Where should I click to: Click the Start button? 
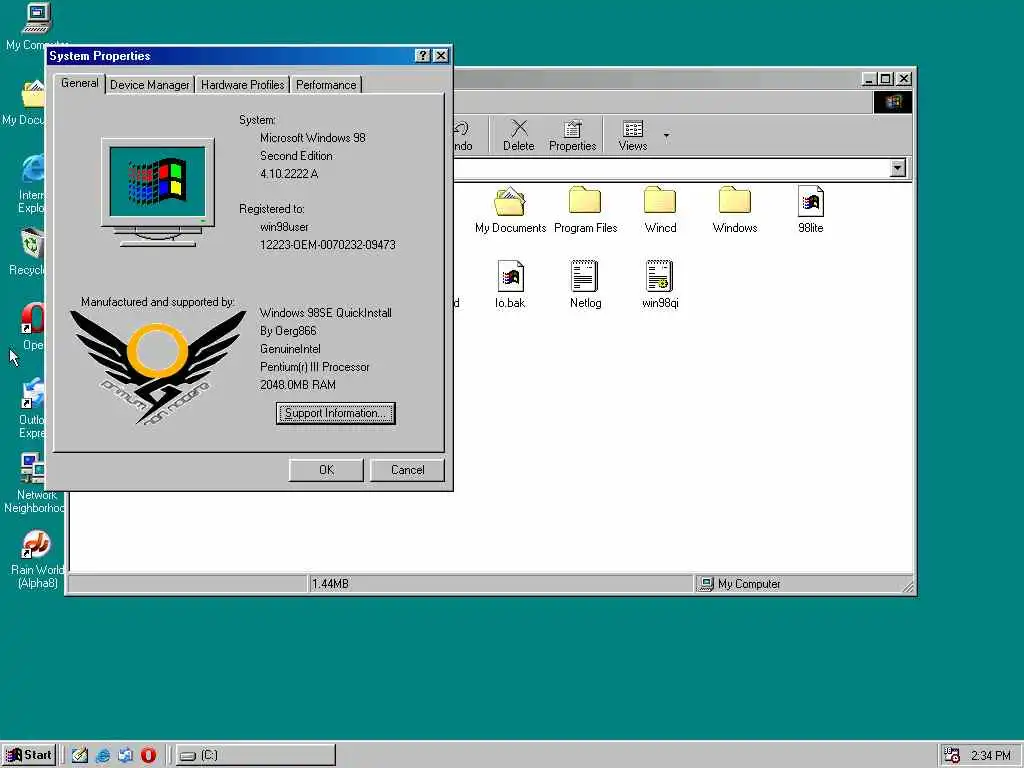click(x=29, y=755)
